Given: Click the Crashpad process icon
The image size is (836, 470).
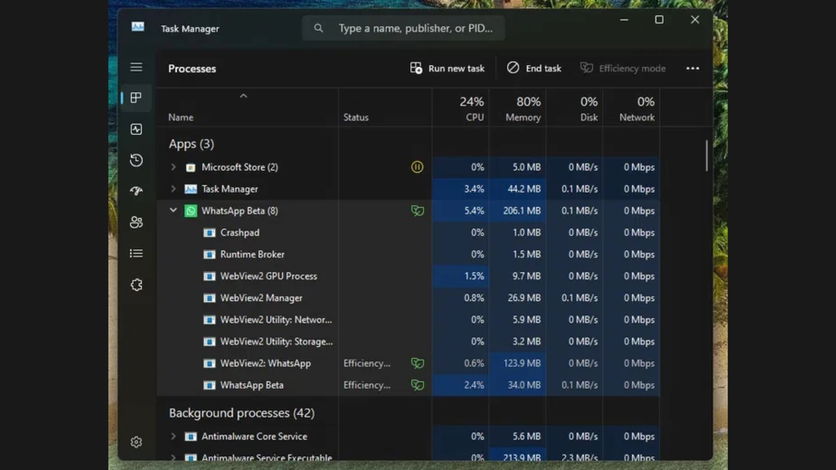Looking at the screenshot, I should click(210, 232).
